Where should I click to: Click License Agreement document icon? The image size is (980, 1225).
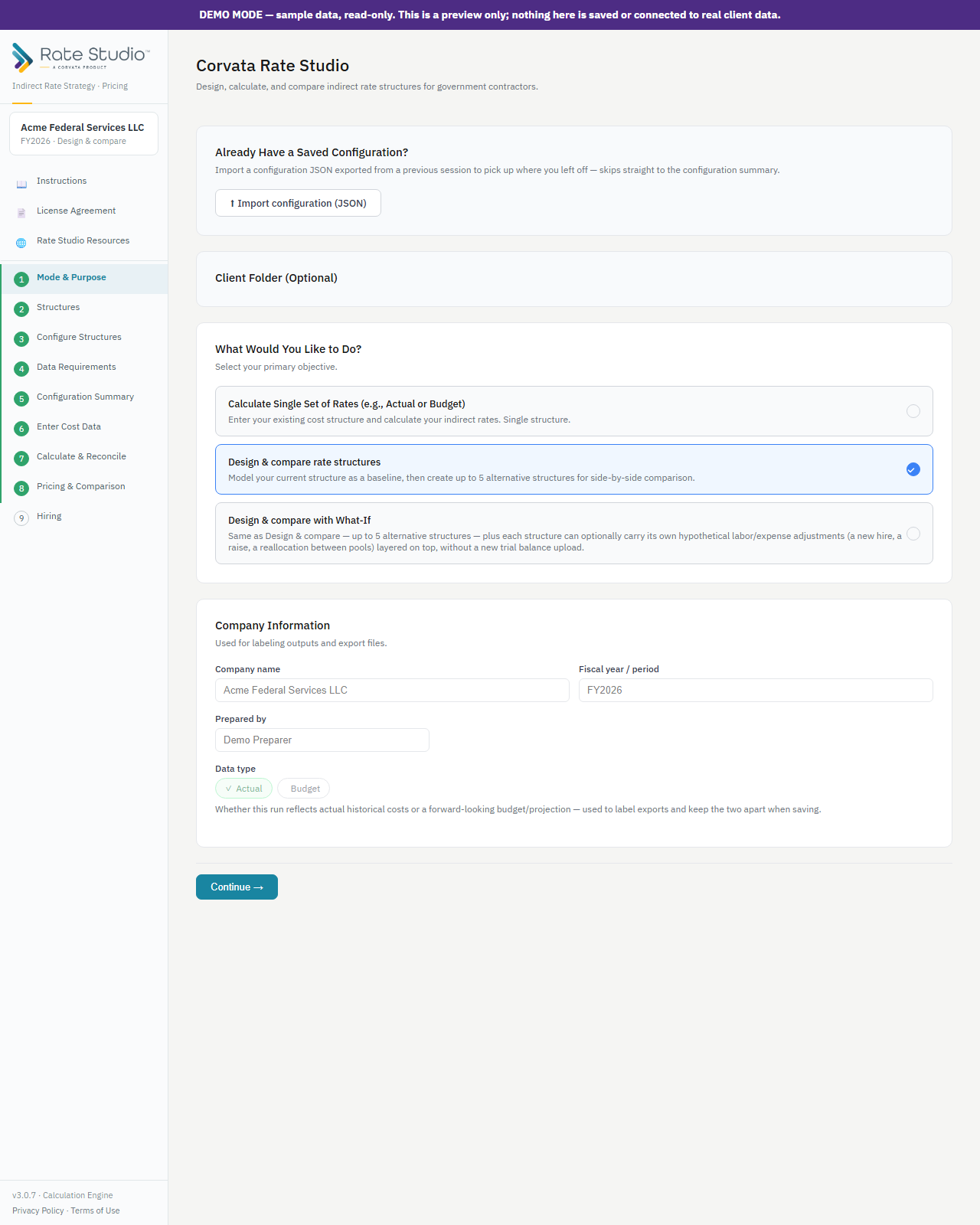point(21,214)
